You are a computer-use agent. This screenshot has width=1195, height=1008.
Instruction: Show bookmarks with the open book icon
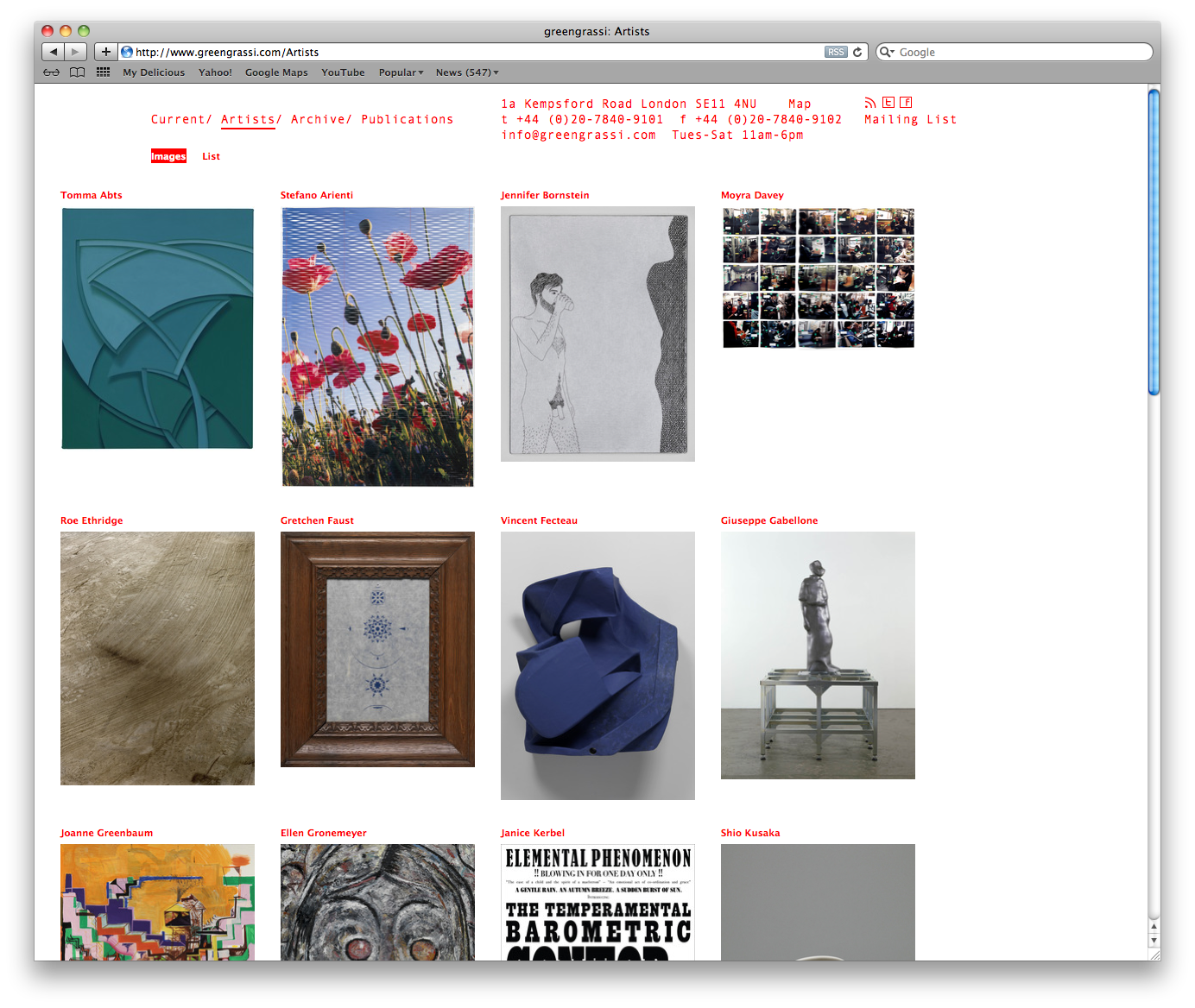tap(78, 72)
